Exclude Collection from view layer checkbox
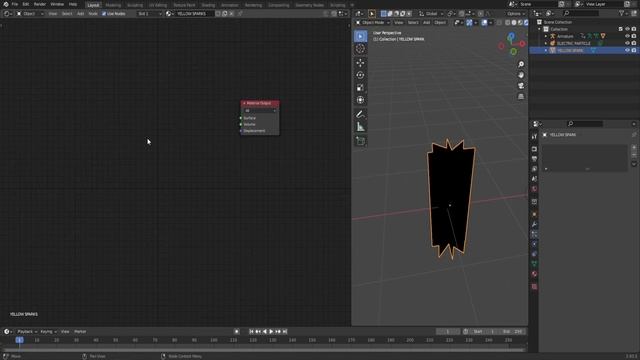The height and width of the screenshot is (360, 640). (621, 29)
